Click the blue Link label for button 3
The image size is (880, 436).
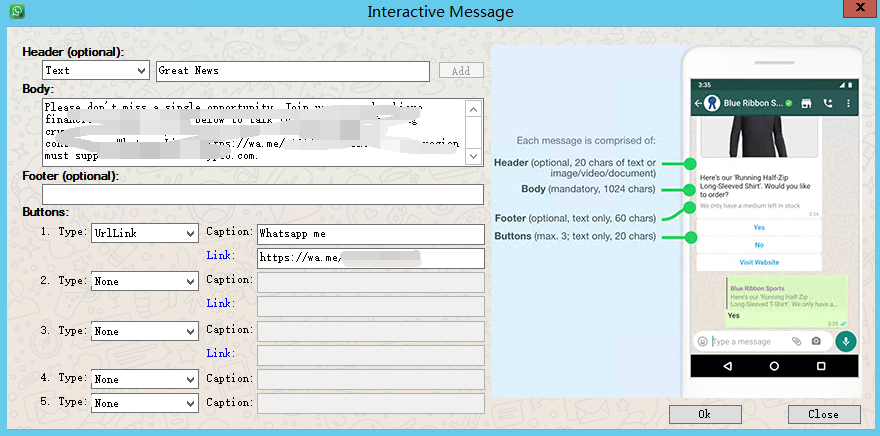[221, 353]
